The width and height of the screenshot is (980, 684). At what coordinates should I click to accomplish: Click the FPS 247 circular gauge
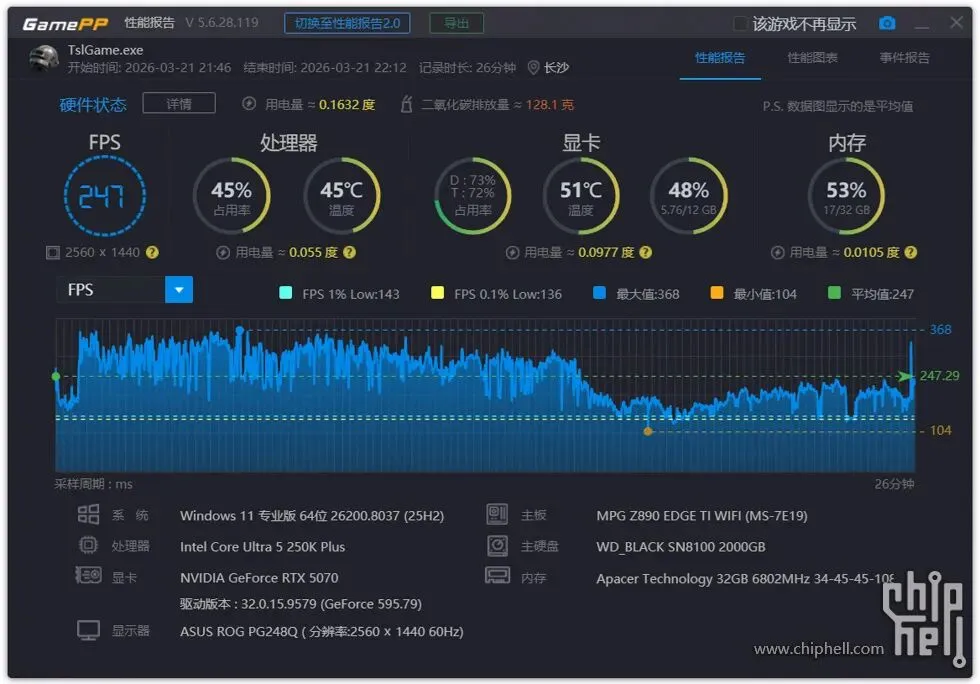tap(105, 196)
